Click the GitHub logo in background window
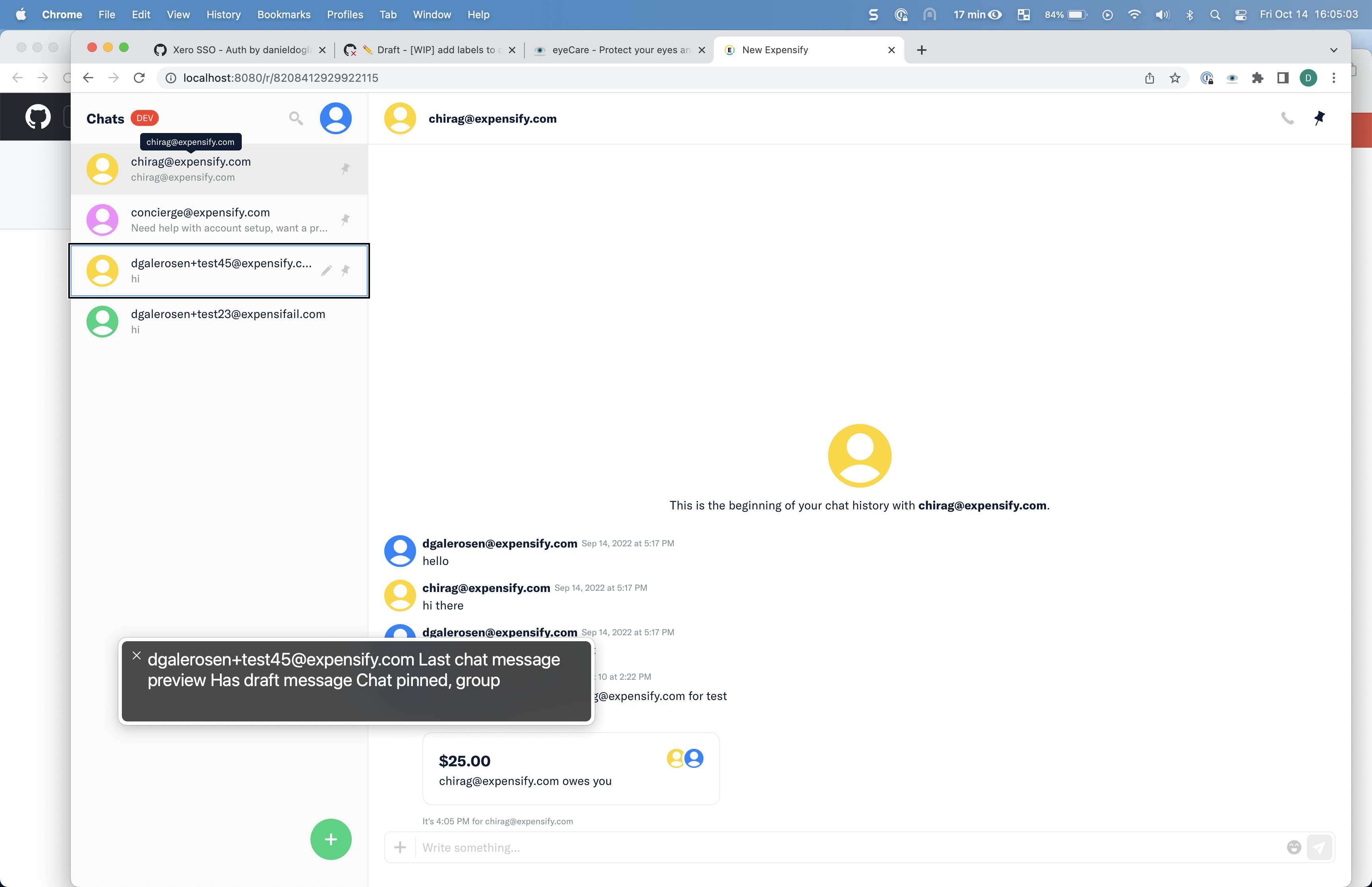This screenshot has height=887, width=1372. click(x=37, y=117)
